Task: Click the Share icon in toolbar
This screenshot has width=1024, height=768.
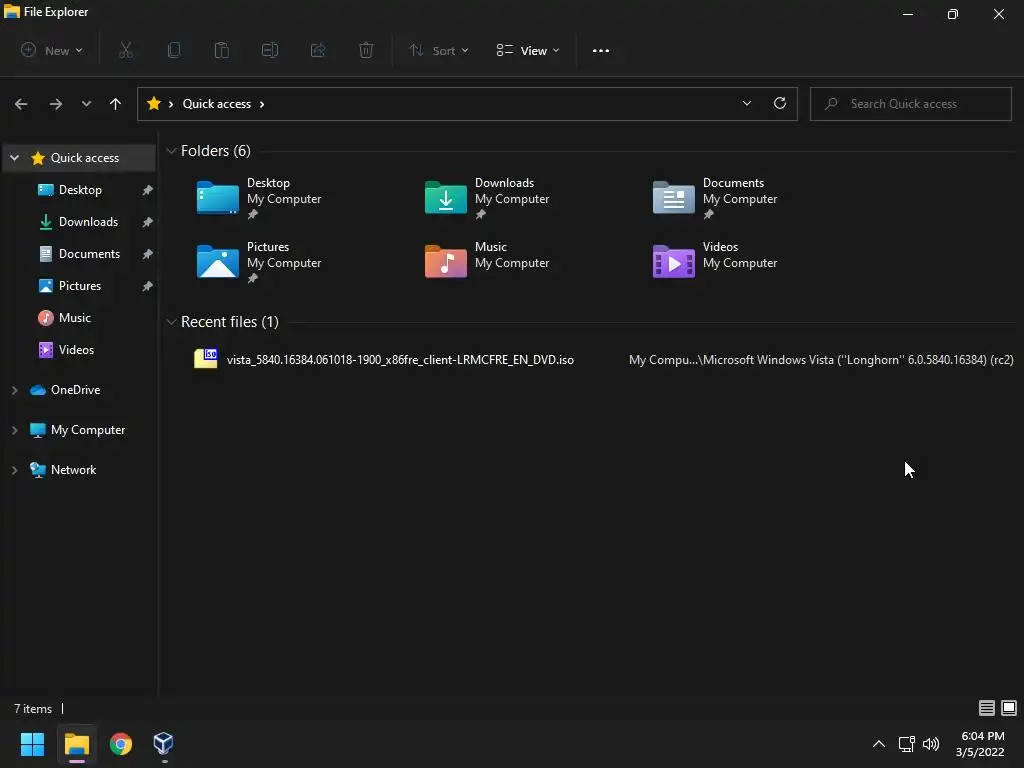Action: 318,50
